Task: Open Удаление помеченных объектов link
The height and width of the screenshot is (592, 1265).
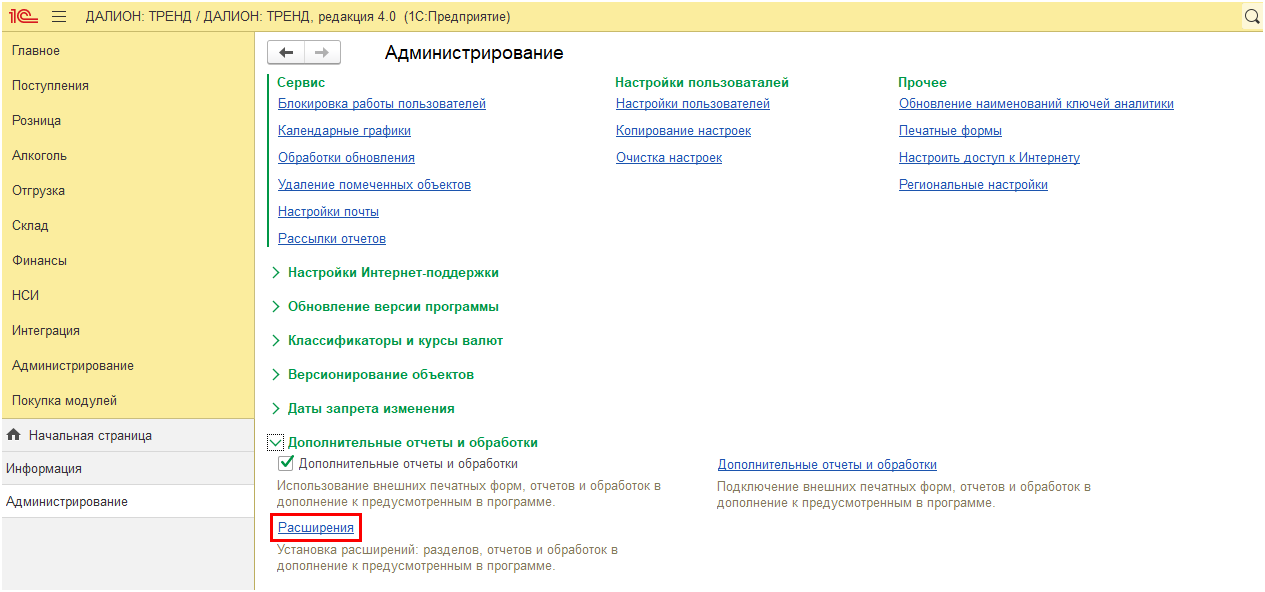Action: pos(374,185)
